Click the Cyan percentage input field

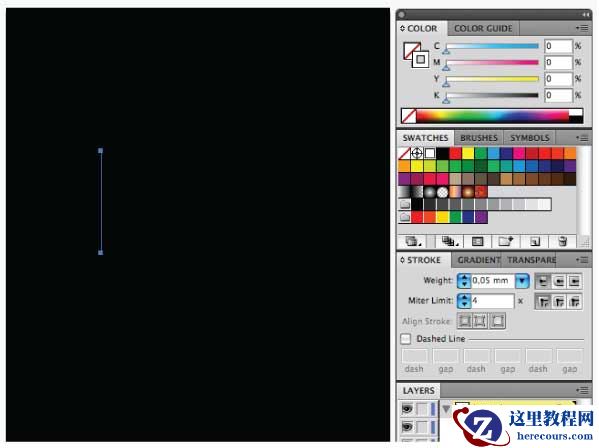559,46
